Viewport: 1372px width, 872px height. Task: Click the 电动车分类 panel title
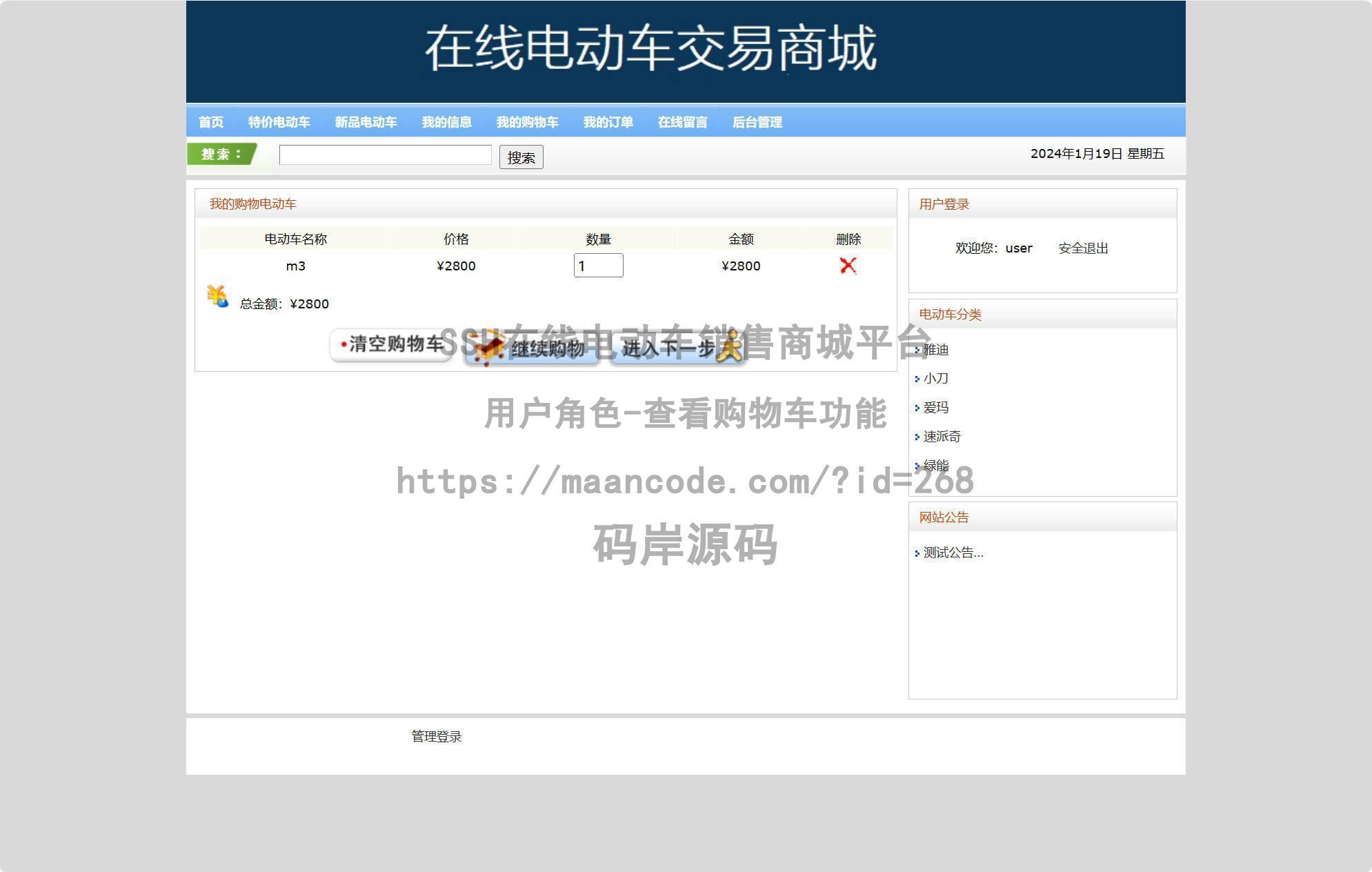pos(951,315)
